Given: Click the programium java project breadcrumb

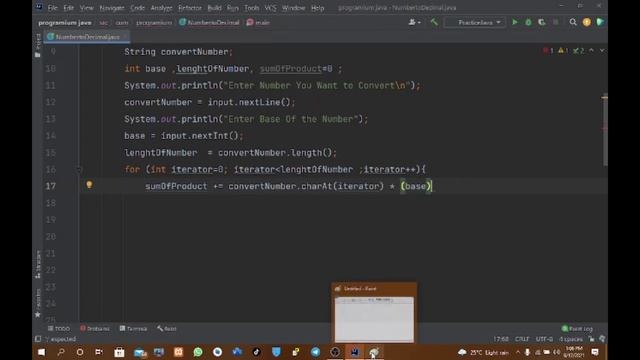Looking at the screenshot, I should 64,23.
